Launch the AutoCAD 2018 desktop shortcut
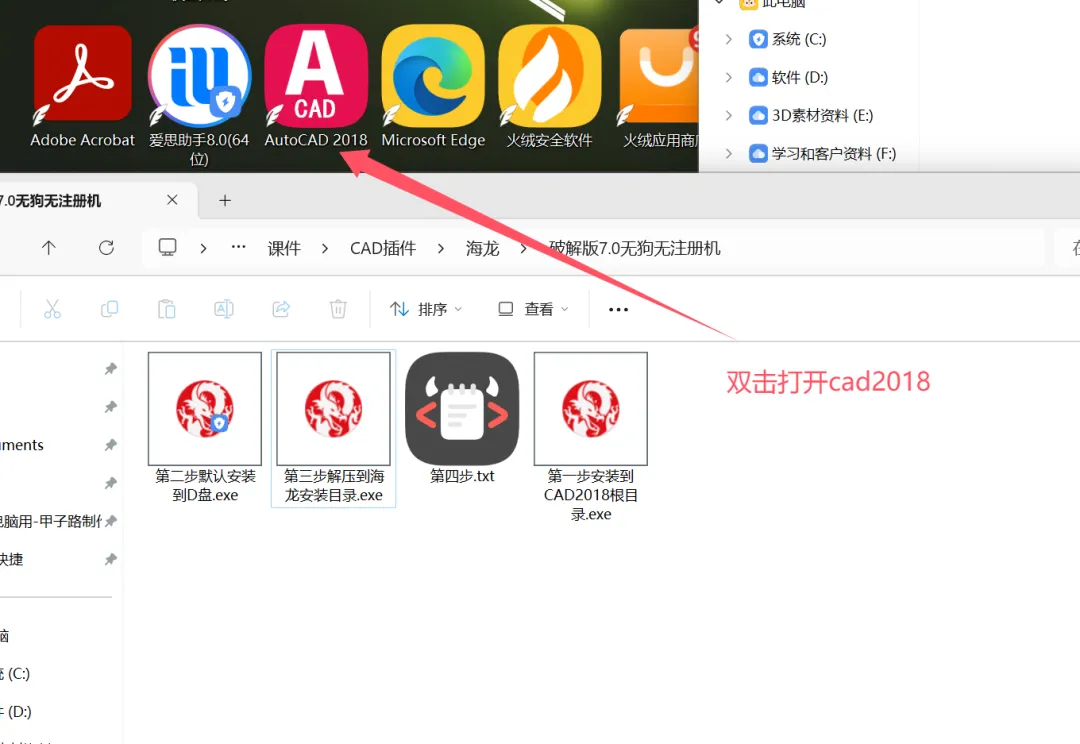Viewport: 1080px width, 744px height. coord(316,86)
